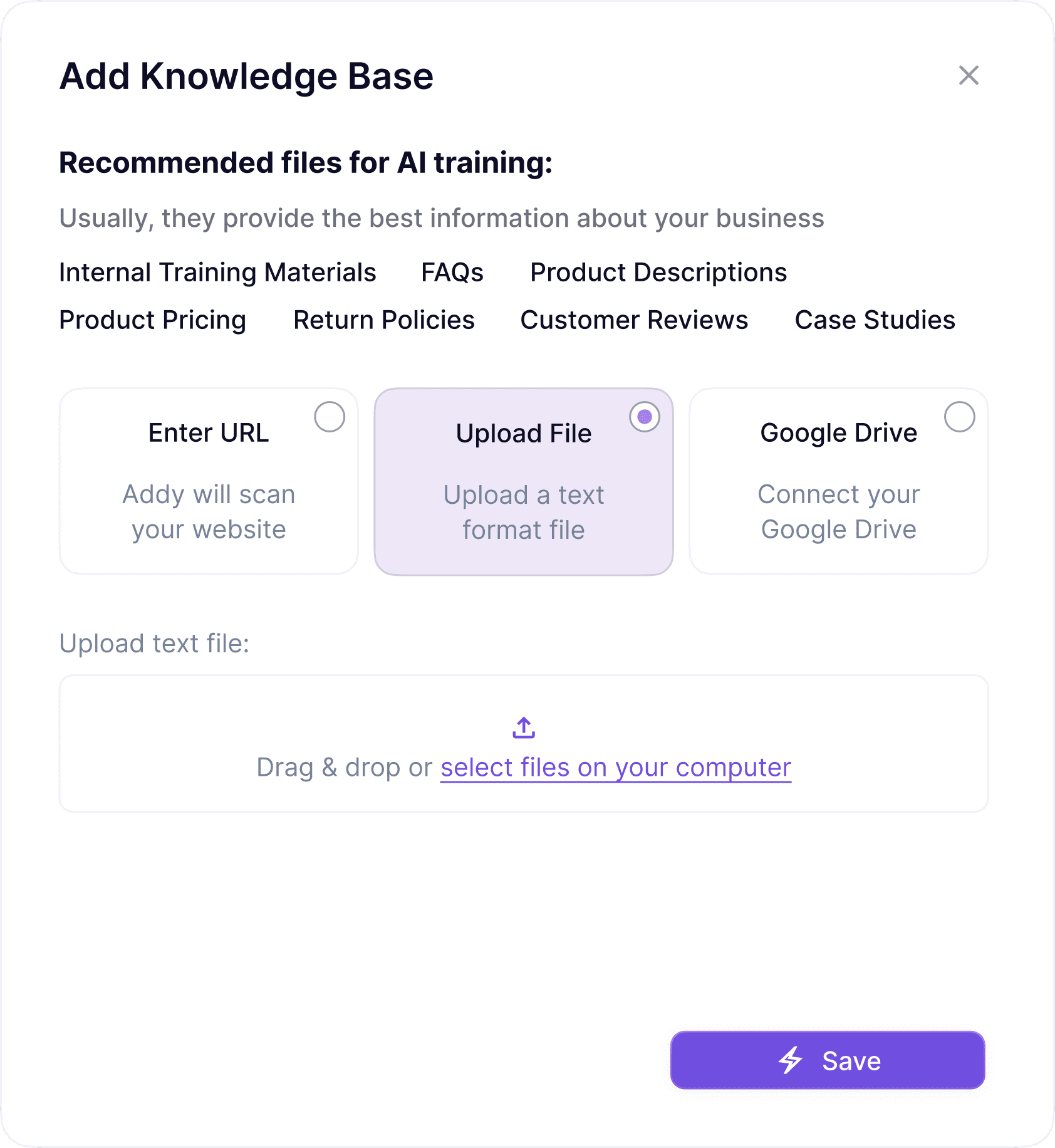The image size is (1055, 1148).
Task: Choose the Google Drive option card
Action: pos(838,481)
